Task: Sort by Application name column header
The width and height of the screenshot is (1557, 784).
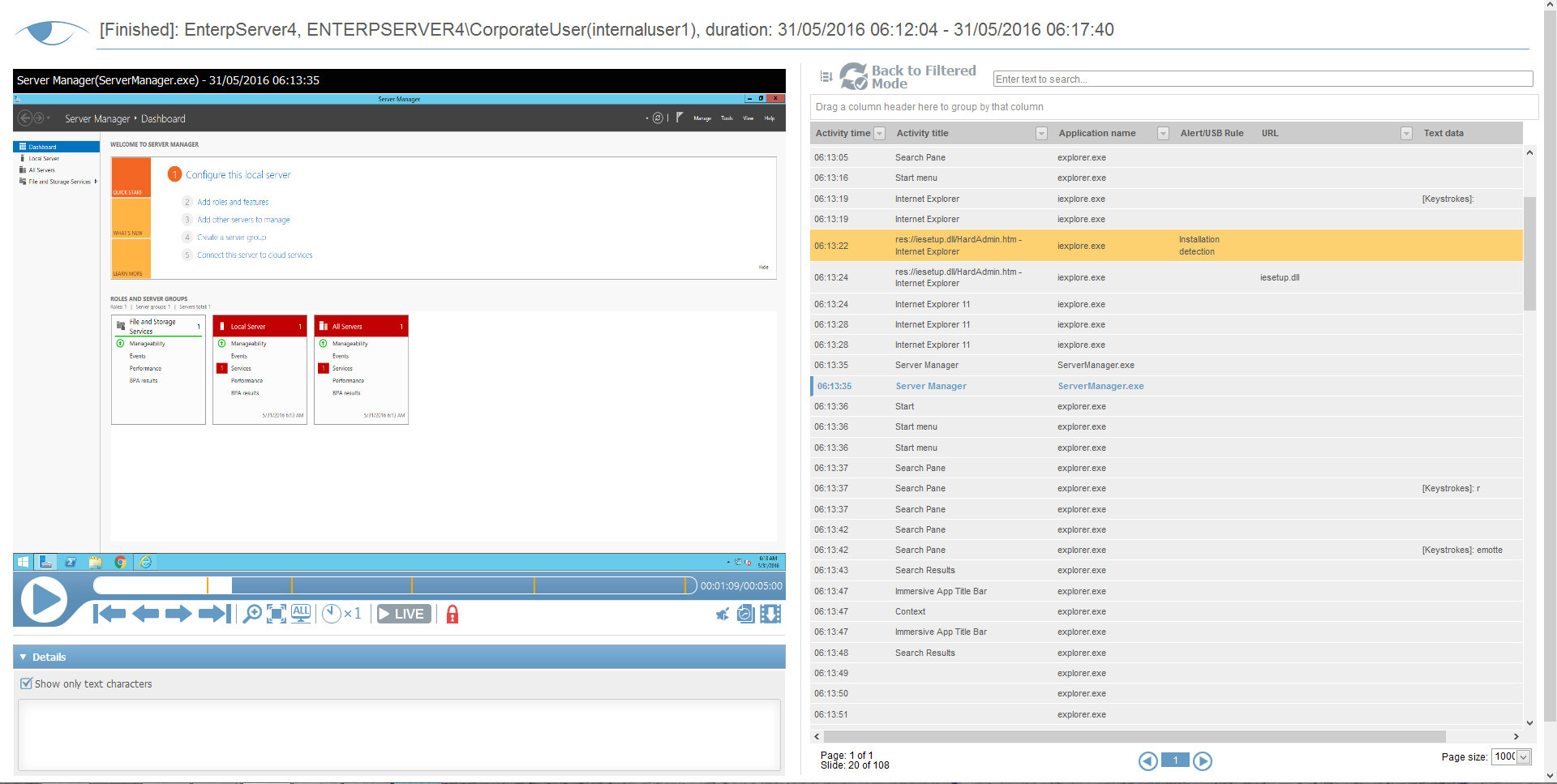Action: point(1096,133)
